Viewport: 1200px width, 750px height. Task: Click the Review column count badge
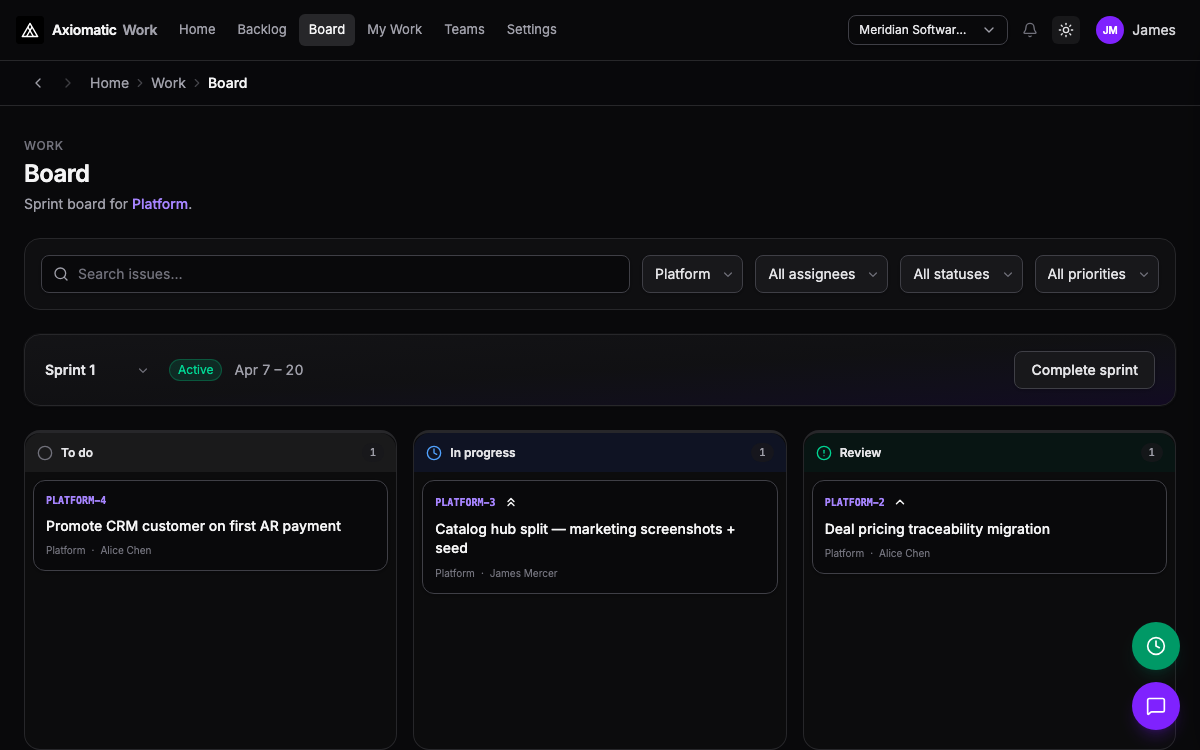pyautogui.click(x=1151, y=453)
